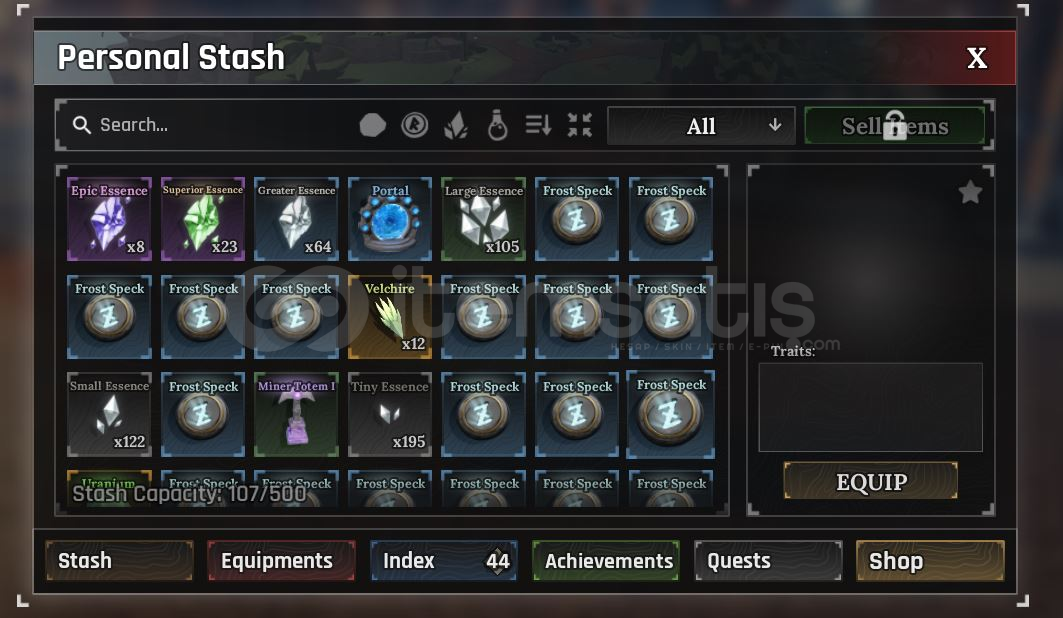Switch to the Equipments tab
1063x618 pixels.
[x=281, y=560]
